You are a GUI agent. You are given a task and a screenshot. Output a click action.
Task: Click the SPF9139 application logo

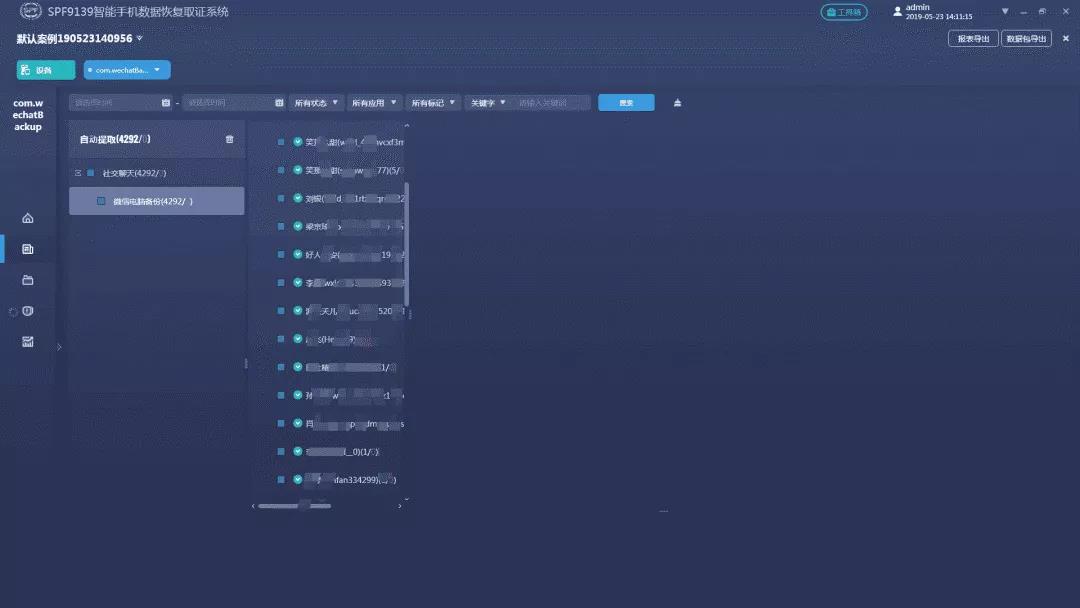pyautogui.click(x=30, y=11)
